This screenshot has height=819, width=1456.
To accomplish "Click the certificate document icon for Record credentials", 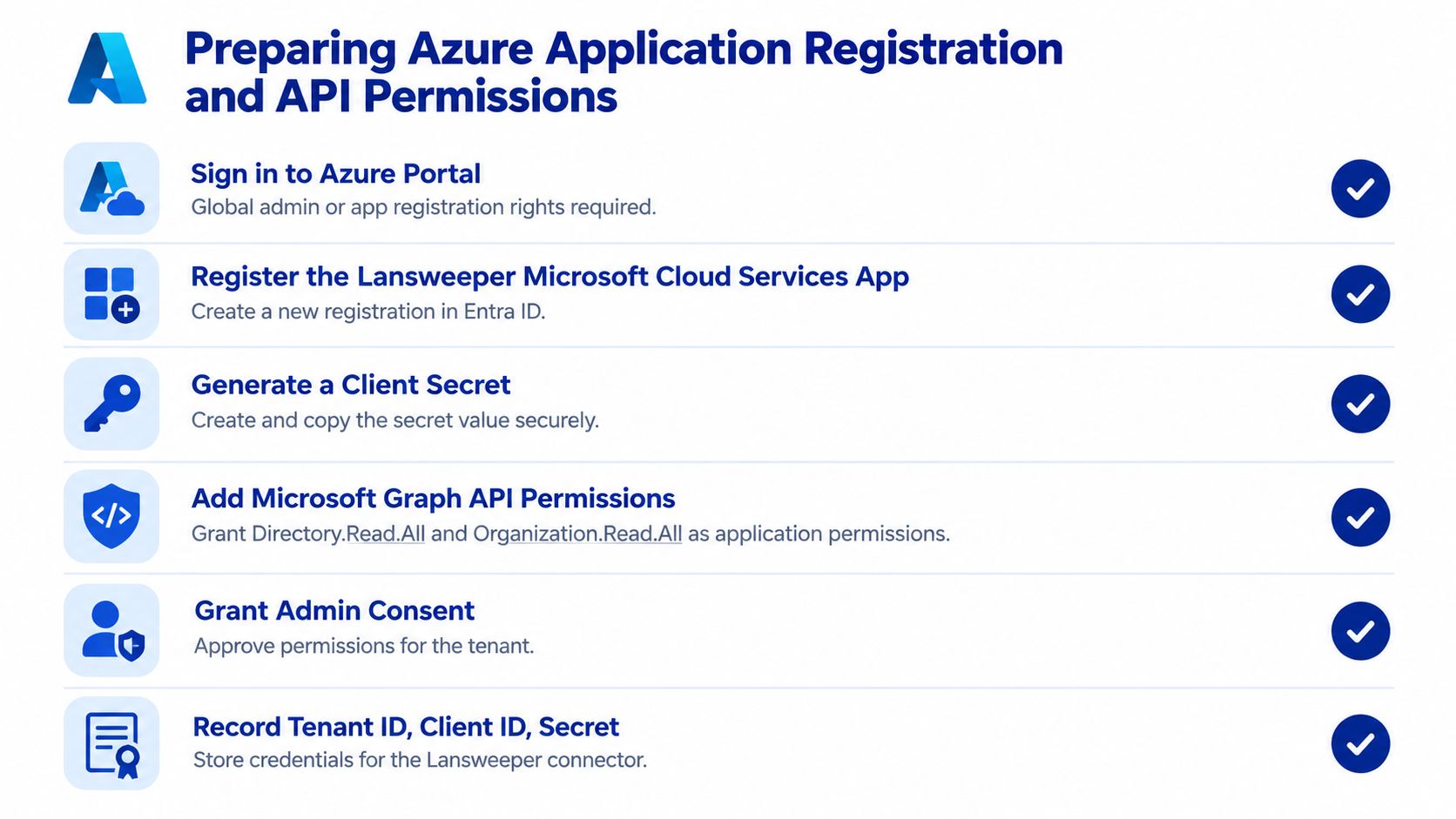I will [111, 743].
